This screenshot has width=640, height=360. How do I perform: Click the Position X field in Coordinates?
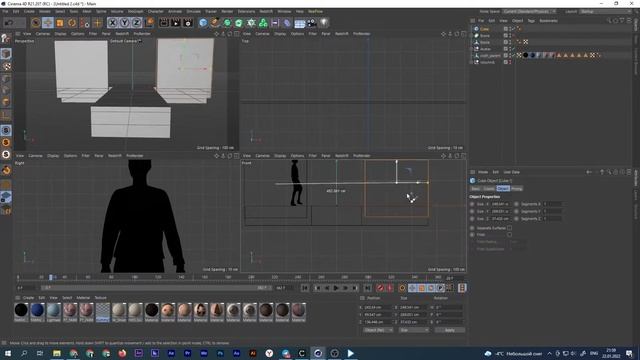click(378, 307)
